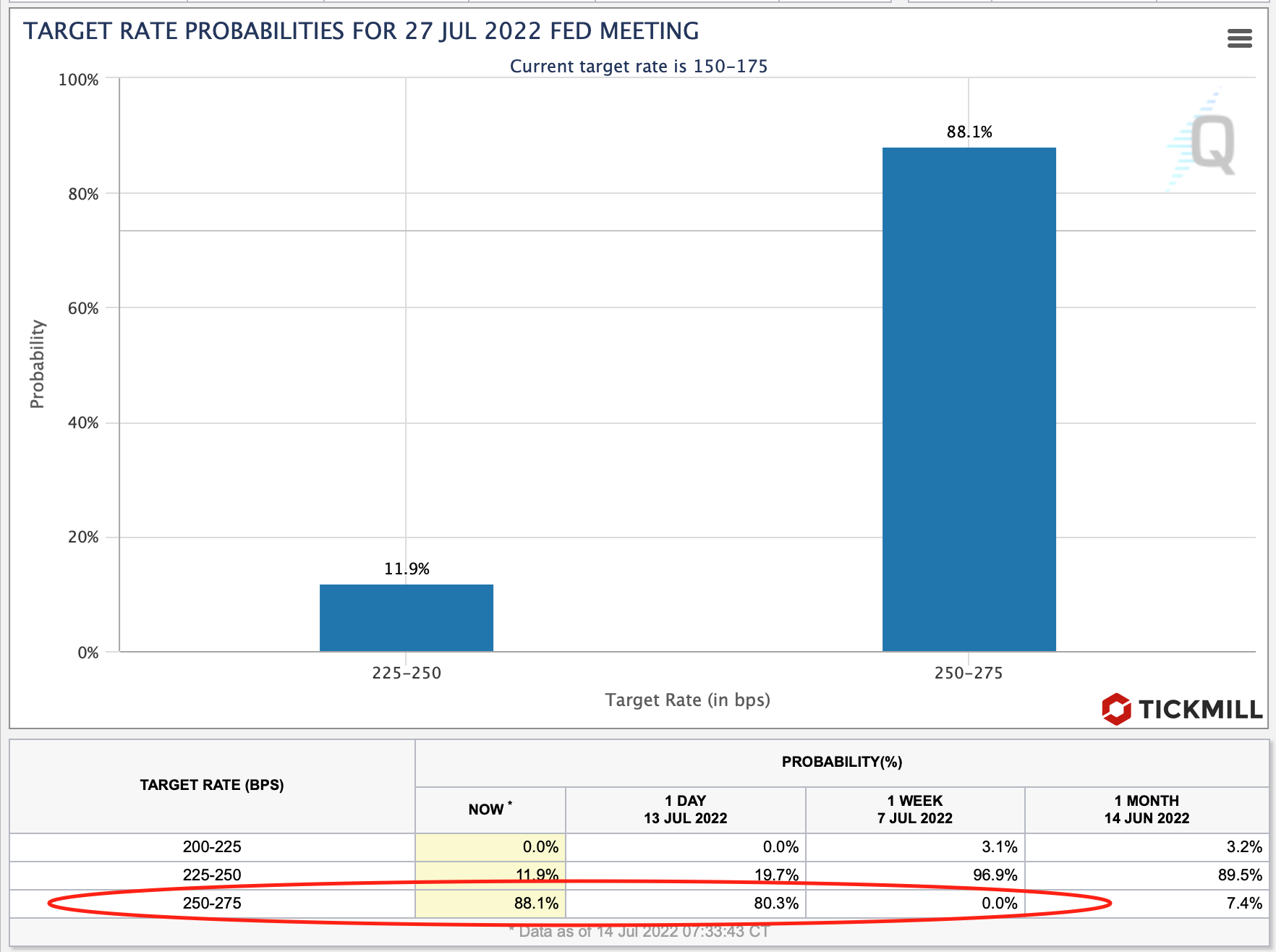
Task: Click the vertical 'Probability' axis title
Action: [37, 364]
